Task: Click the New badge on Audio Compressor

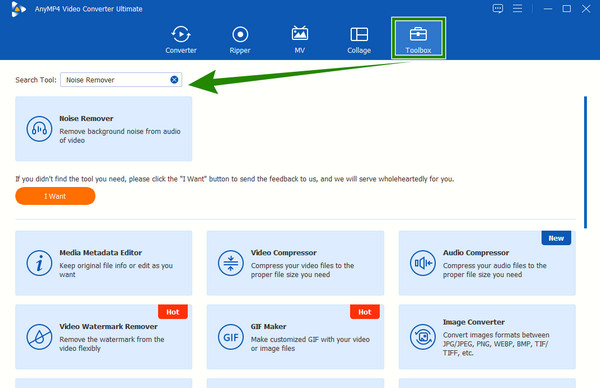Action: click(x=556, y=238)
